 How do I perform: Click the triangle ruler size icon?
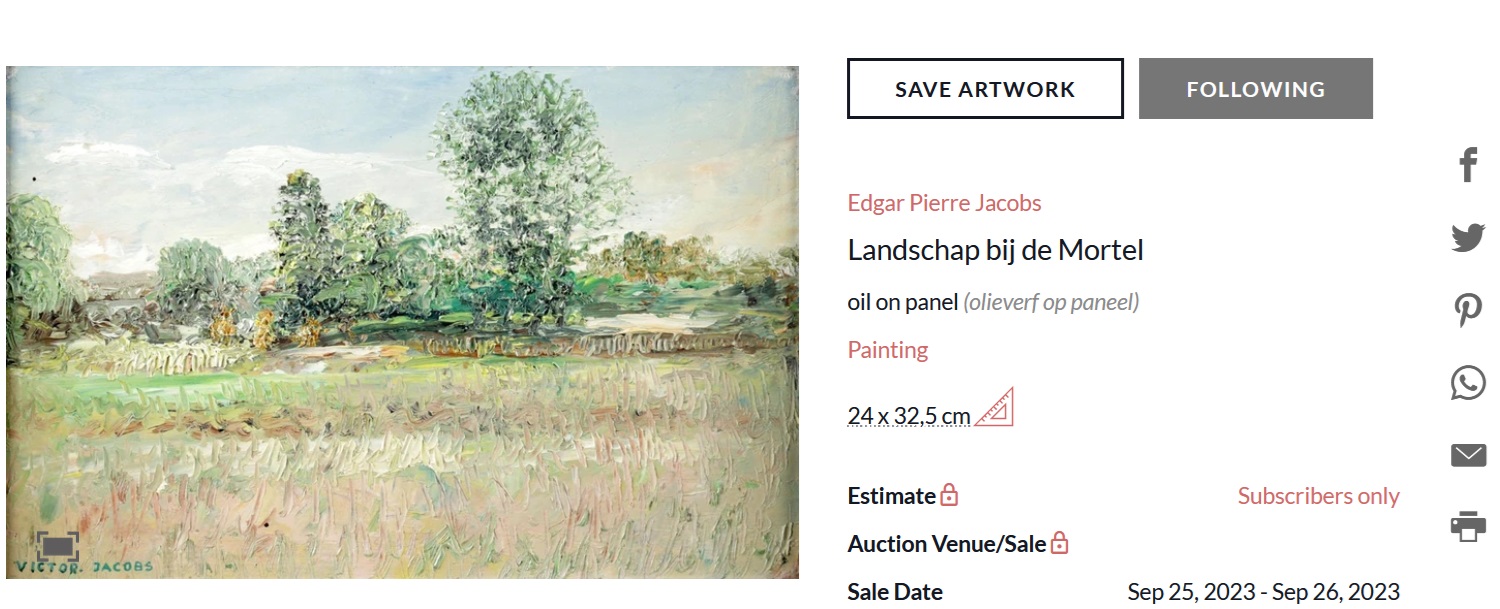pyautogui.click(x=994, y=407)
